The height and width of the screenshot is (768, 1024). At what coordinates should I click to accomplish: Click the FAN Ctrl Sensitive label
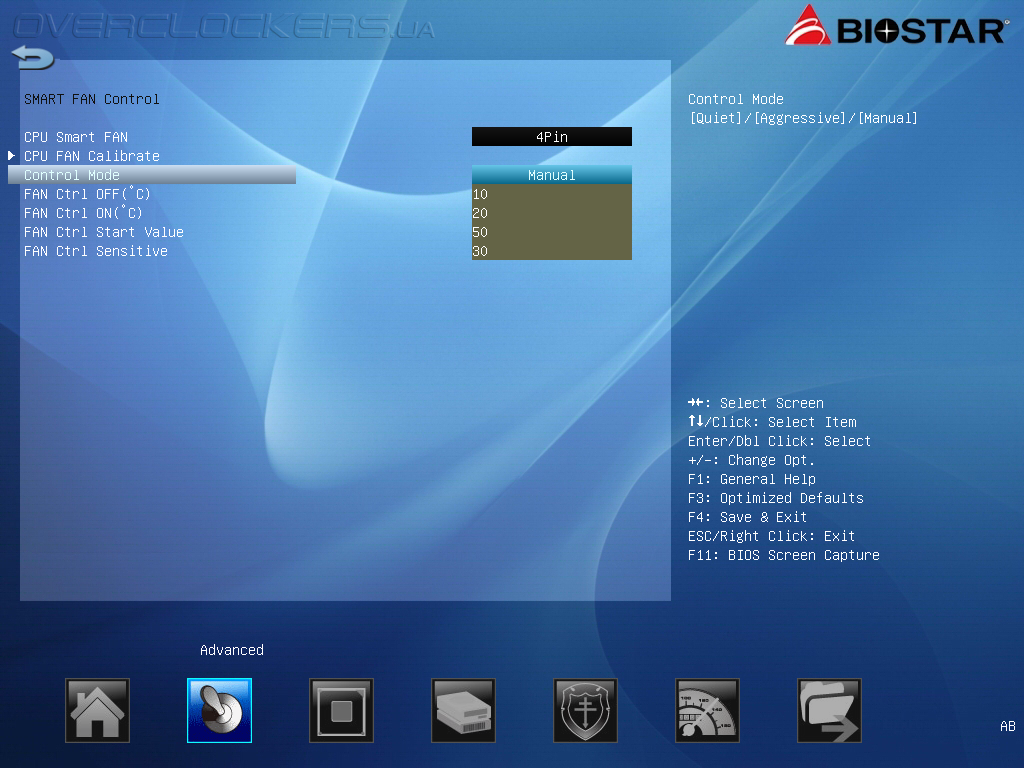click(x=96, y=251)
